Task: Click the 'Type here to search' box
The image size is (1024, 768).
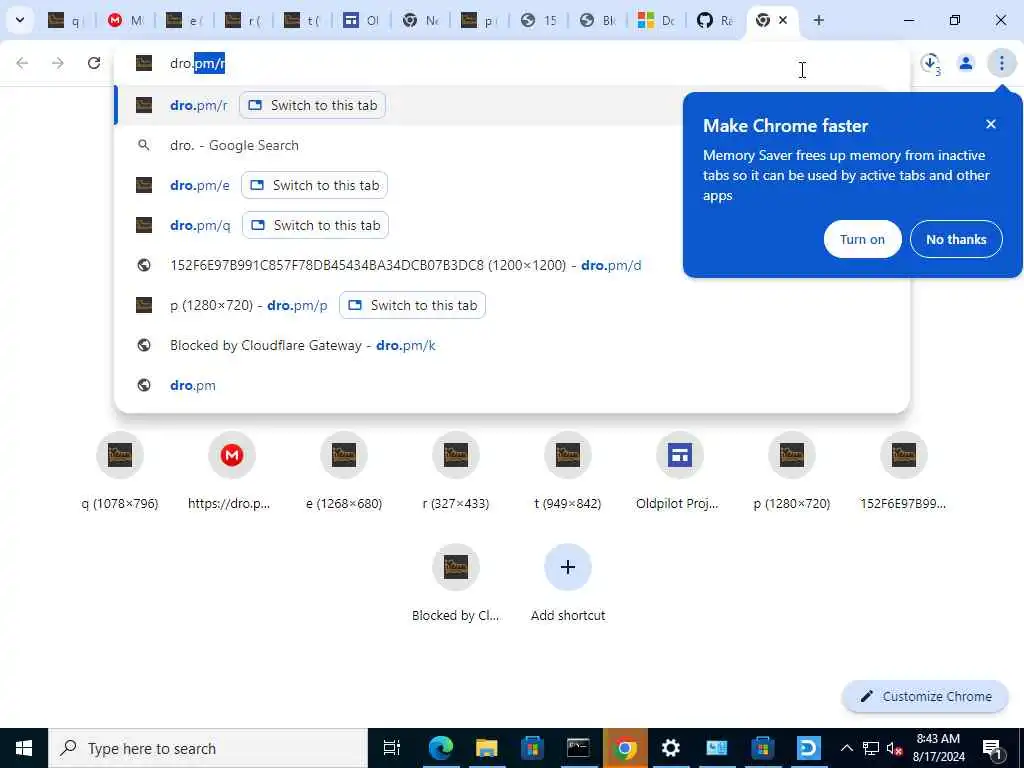Action: pos(208,748)
